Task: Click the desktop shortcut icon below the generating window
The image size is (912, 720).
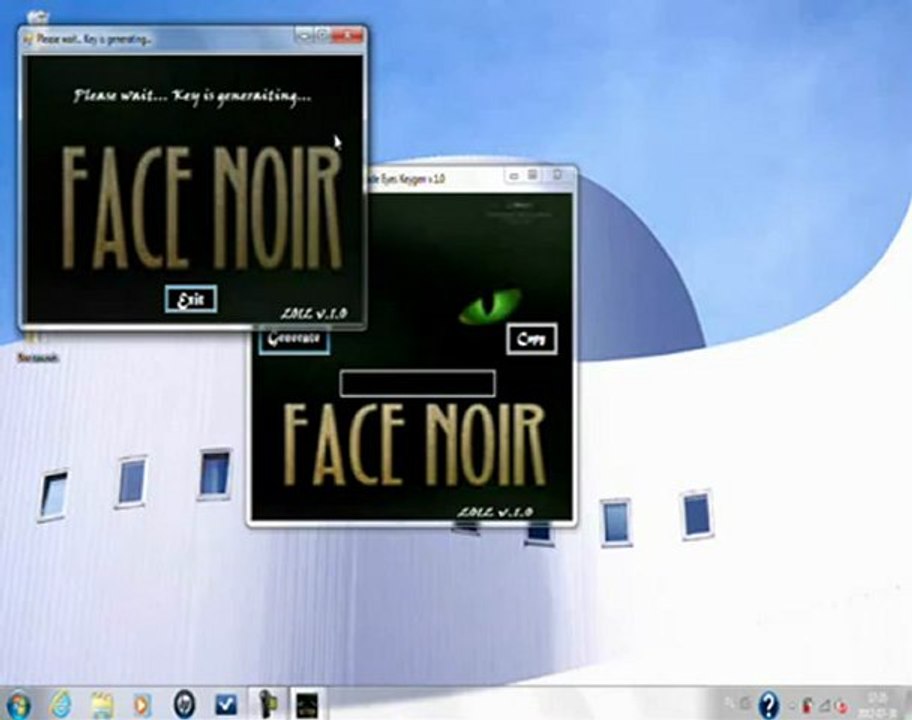Action: point(37,348)
